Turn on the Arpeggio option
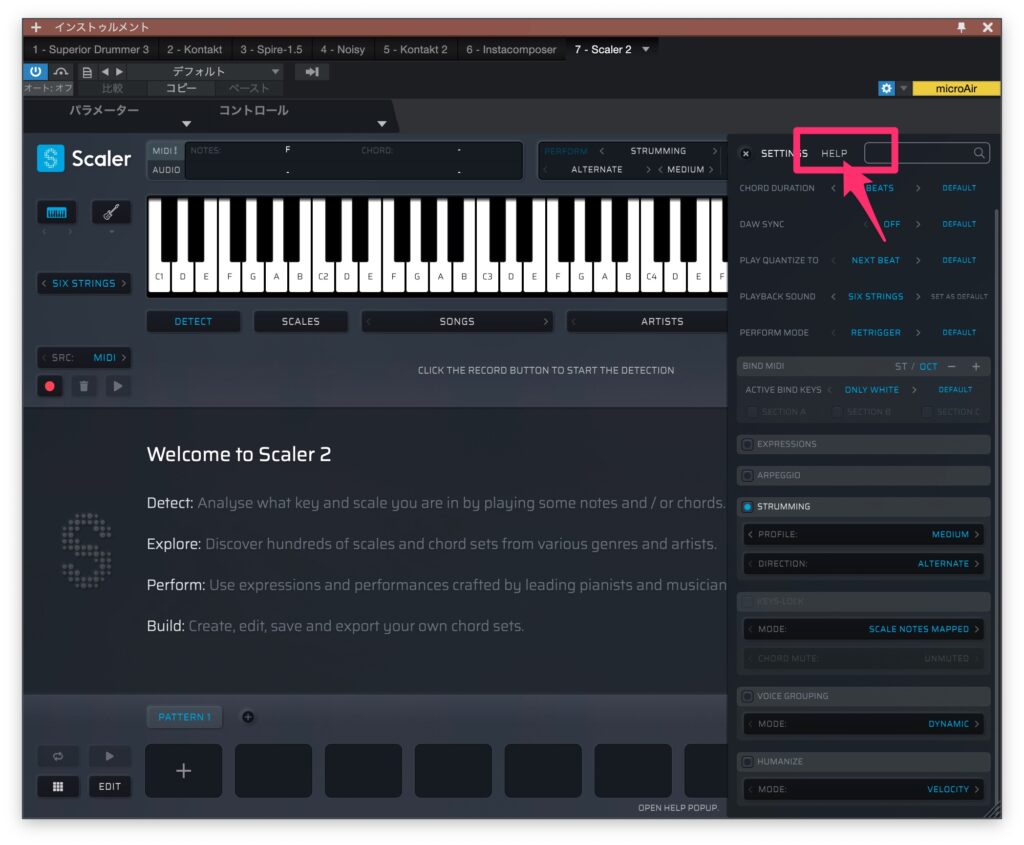1024x845 pixels. pyautogui.click(x=747, y=476)
